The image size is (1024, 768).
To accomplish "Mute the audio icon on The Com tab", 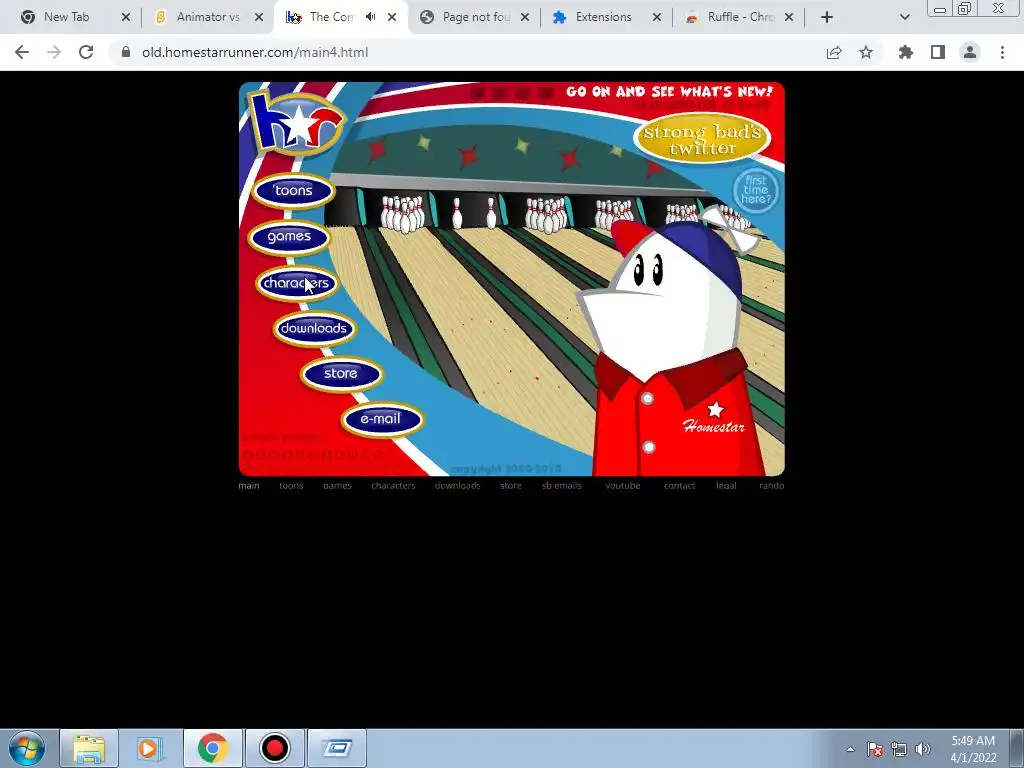I will (x=371, y=17).
